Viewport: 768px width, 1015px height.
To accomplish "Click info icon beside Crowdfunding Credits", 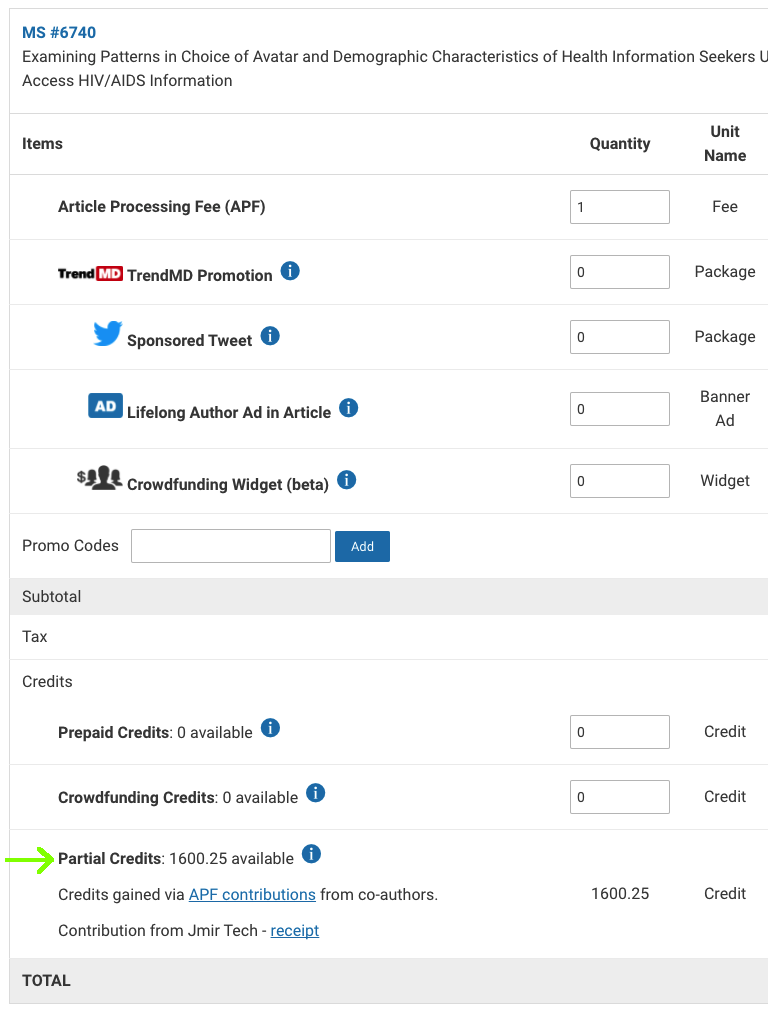I will click(x=315, y=793).
